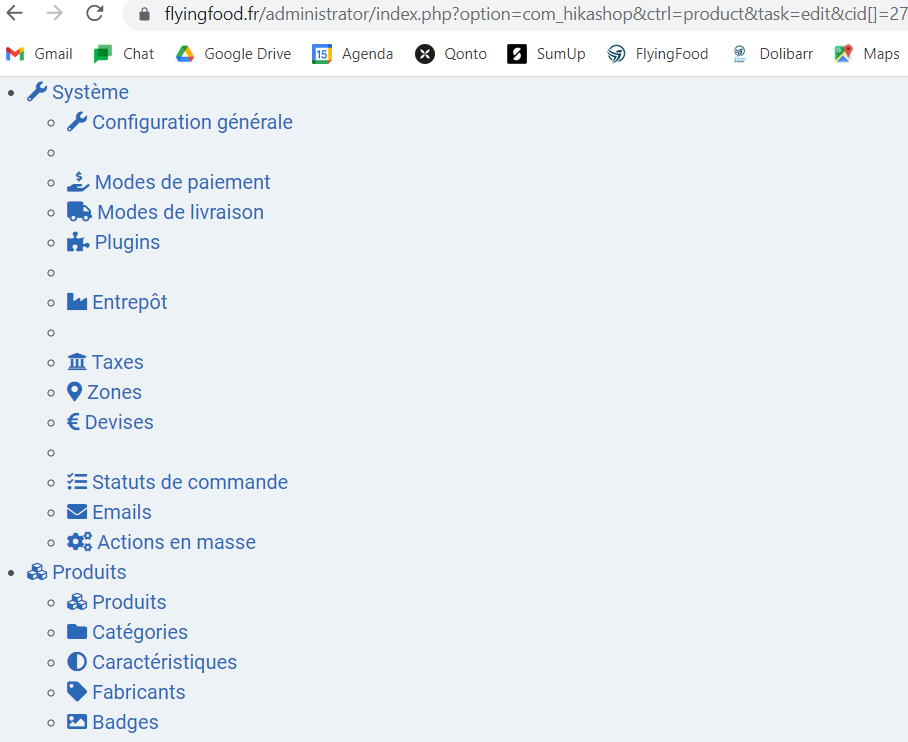The image size is (908, 742).
Task: Open the Qonto bookmark
Action: (451, 54)
